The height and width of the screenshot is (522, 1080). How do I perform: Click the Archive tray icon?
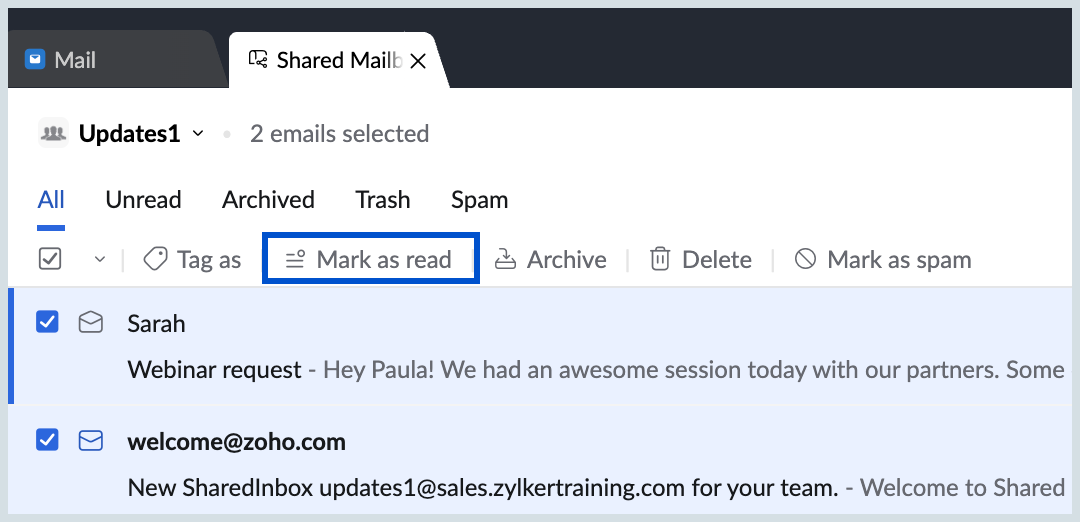pos(506,260)
